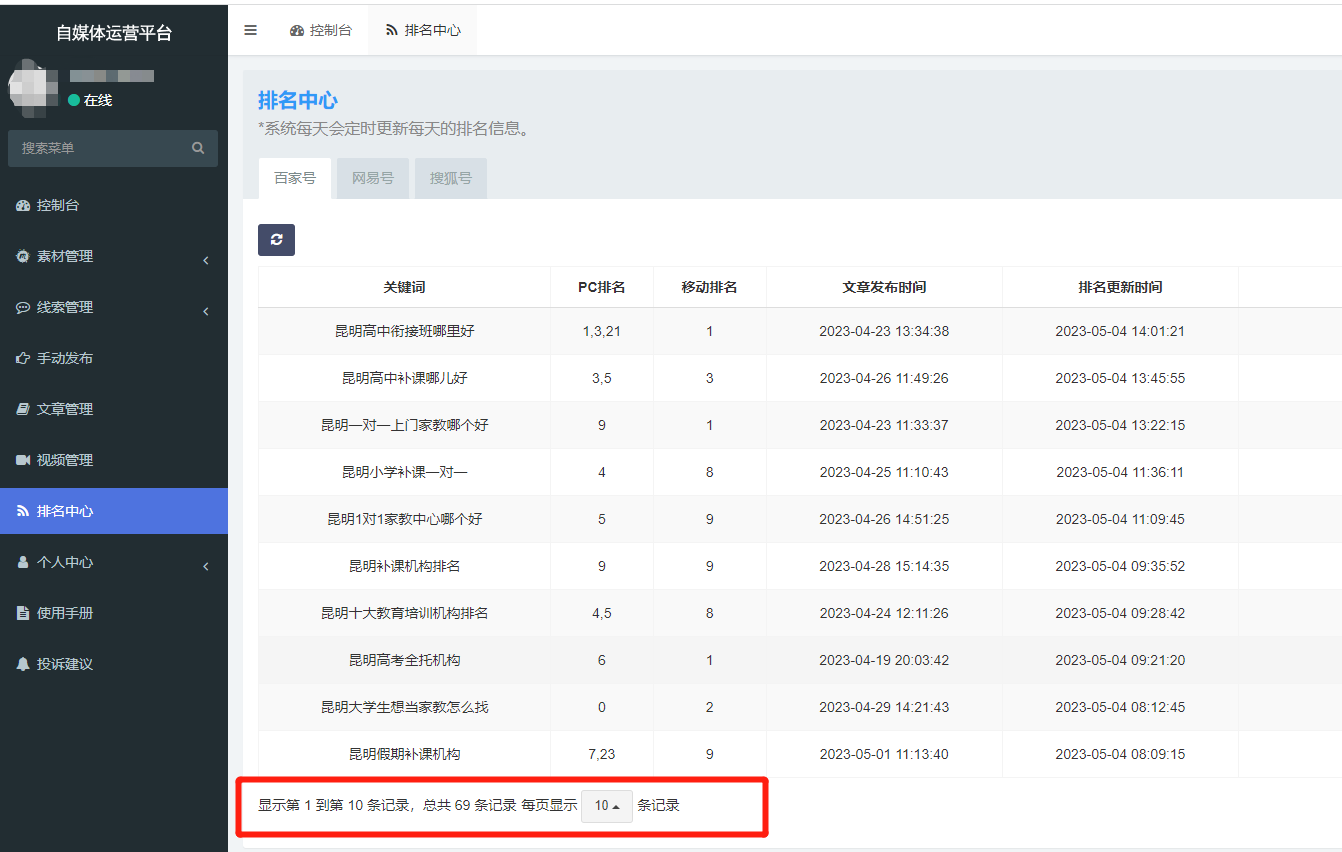Open 视频管理 in the sidebar
Screen dimensions: 1342x852
point(64,460)
